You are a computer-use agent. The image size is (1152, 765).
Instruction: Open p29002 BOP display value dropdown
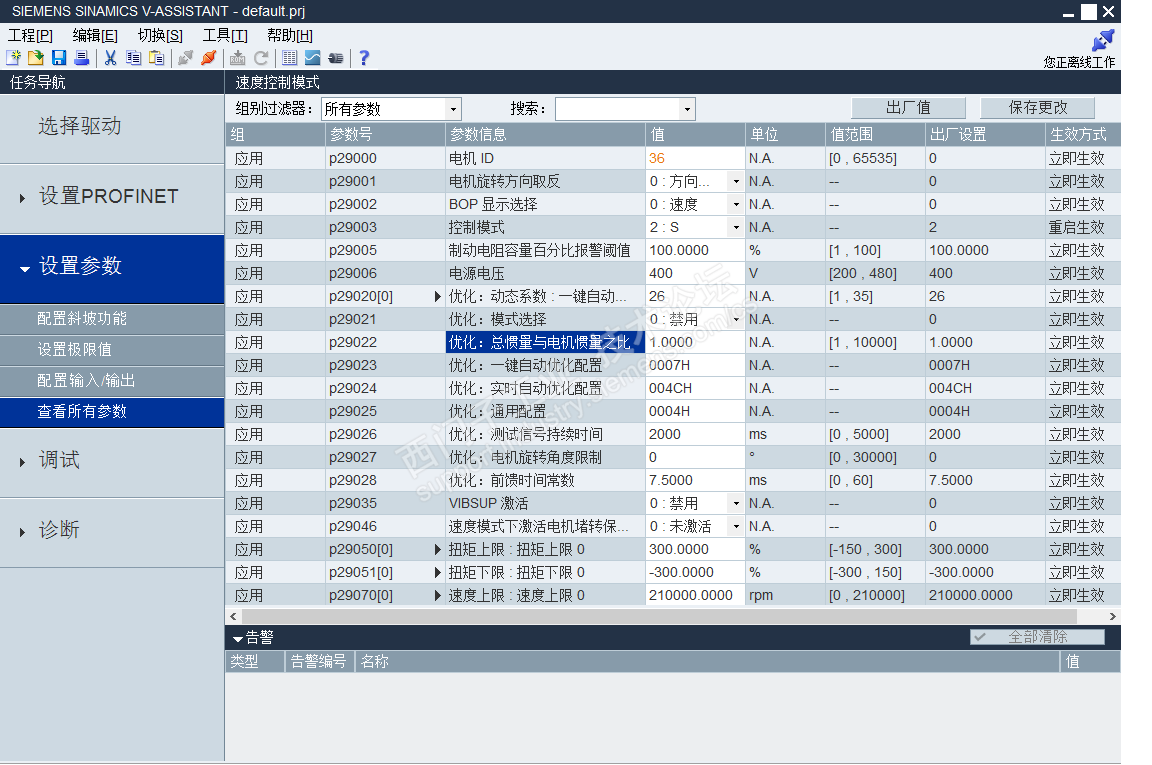735,204
